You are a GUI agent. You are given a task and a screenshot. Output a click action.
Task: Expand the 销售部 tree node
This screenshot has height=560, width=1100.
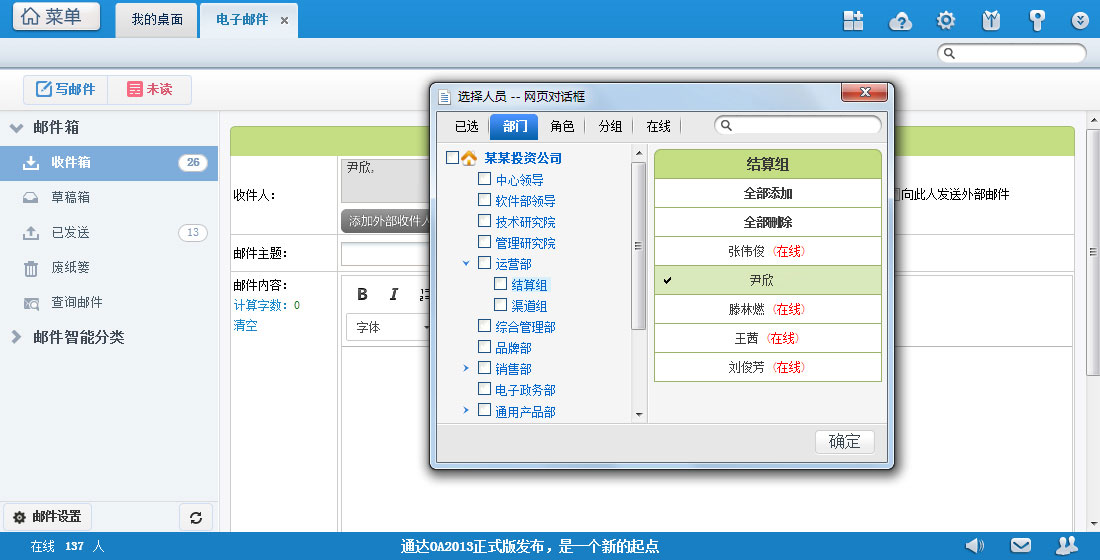[x=466, y=369]
